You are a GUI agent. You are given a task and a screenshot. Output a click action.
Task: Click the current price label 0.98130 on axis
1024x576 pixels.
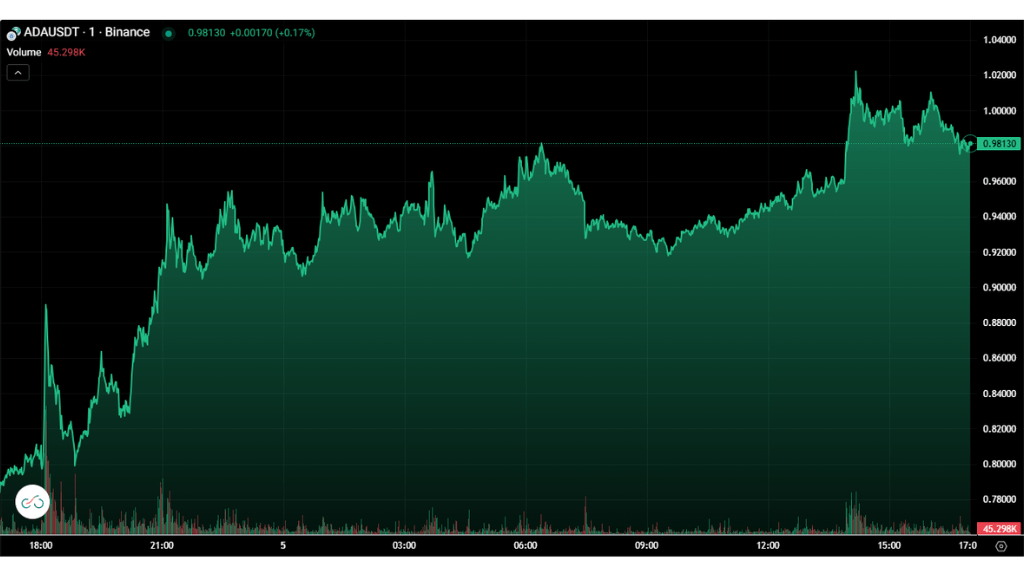coord(999,144)
